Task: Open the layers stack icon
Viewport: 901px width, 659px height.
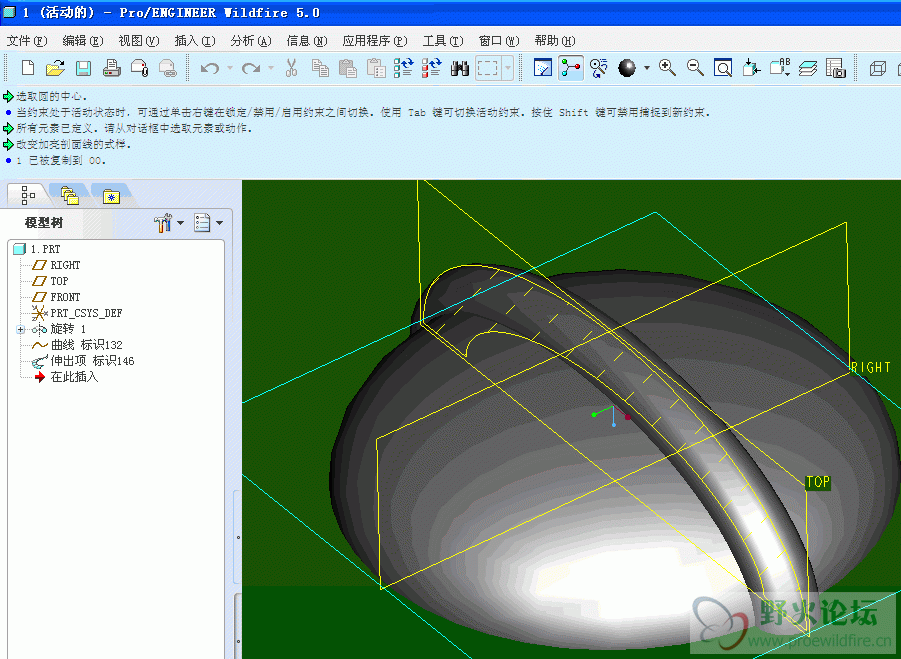Action: coord(808,68)
